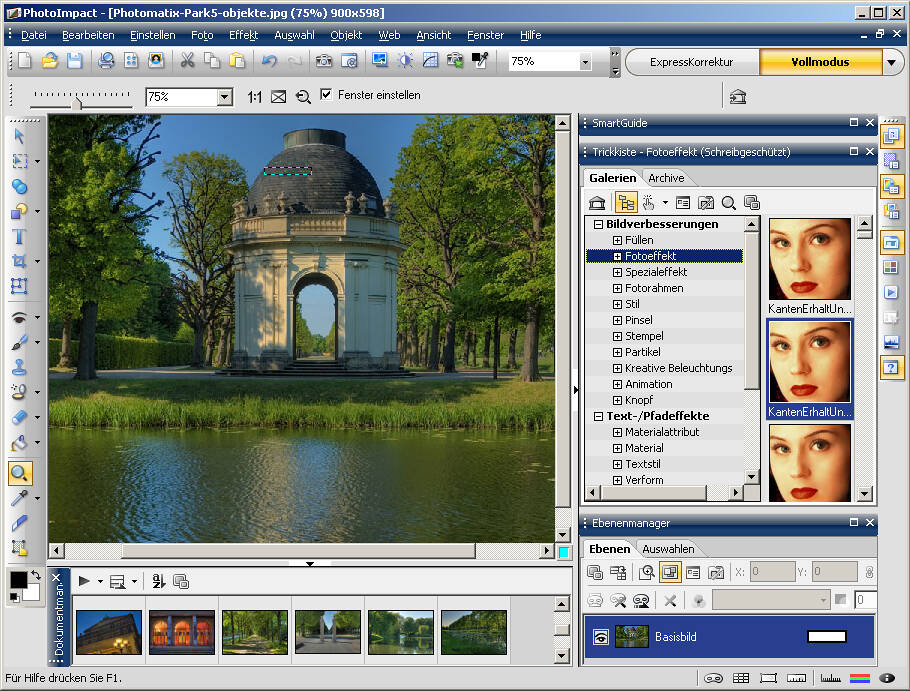Viewport: 910px width, 691px height.
Task: Click the 1:1 actual size button
Action: 254,97
